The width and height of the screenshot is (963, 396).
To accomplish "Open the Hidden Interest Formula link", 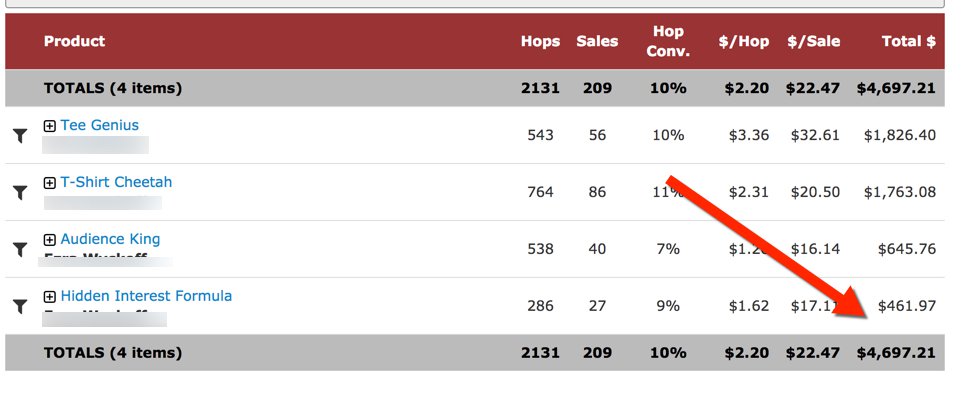I will (146, 296).
